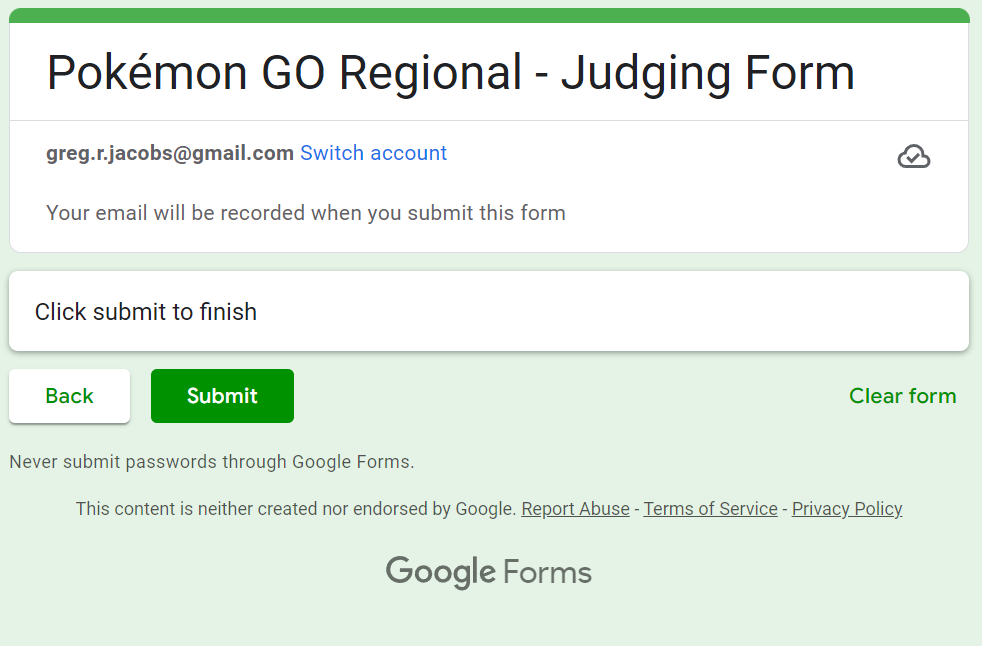Click the "Click submit to finish" text

[146, 312]
